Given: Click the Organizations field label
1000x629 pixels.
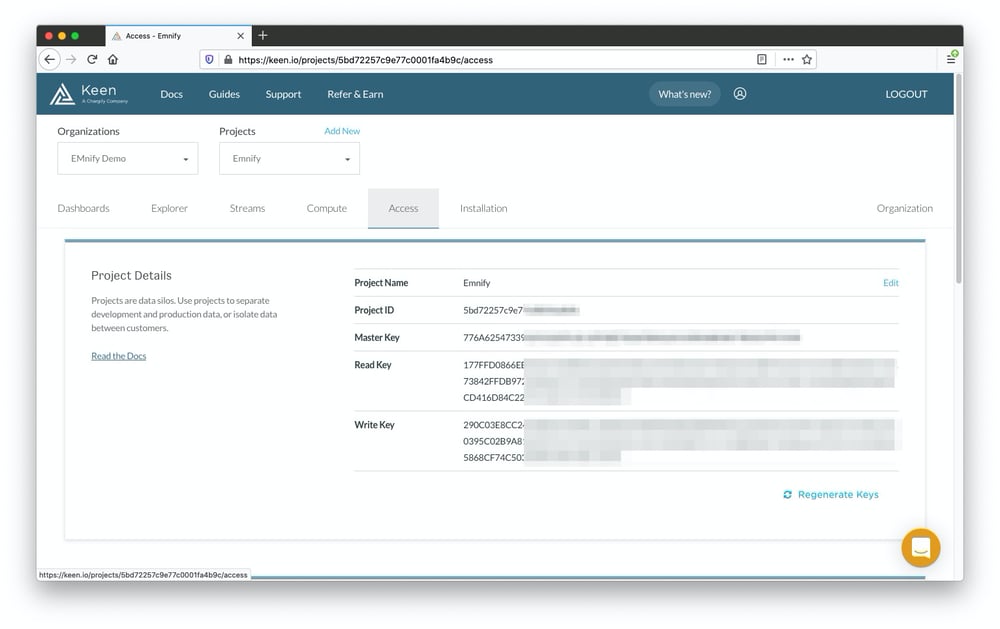Looking at the screenshot, I should [x=88, y=131].
